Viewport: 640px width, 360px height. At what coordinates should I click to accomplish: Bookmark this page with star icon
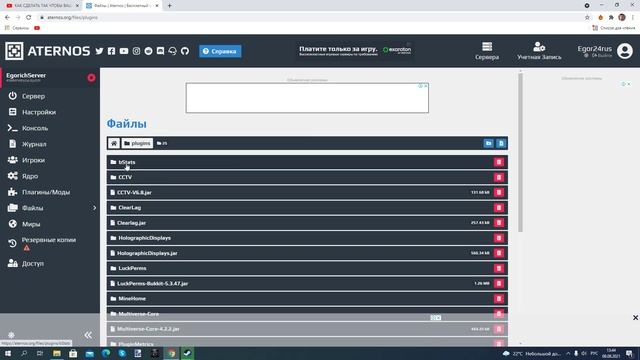coord(587,18)
